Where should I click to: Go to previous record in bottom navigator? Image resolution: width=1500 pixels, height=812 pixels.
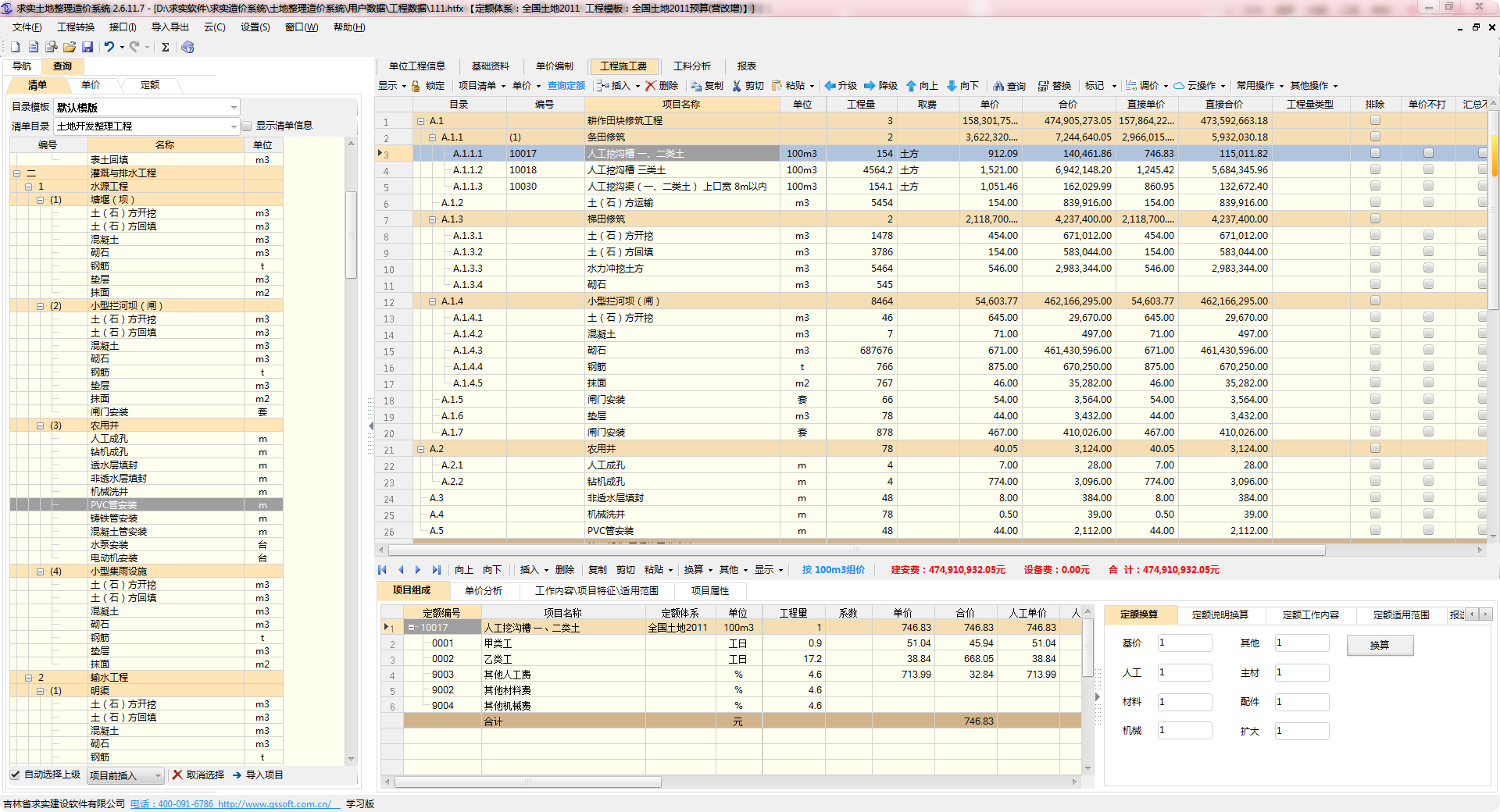[x=401, y=570]
